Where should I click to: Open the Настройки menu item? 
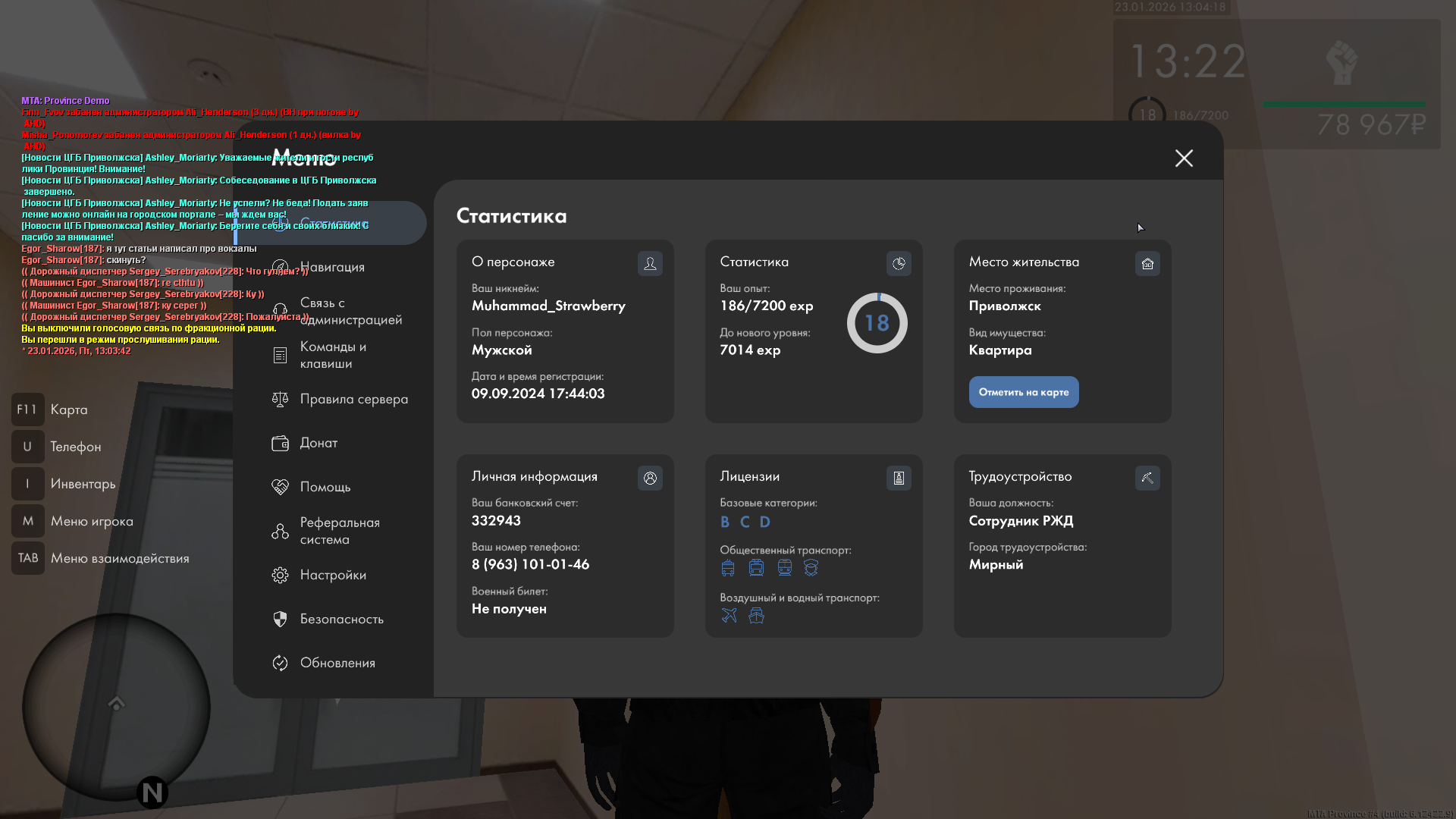pyautogui.click(x=333, y=575)
